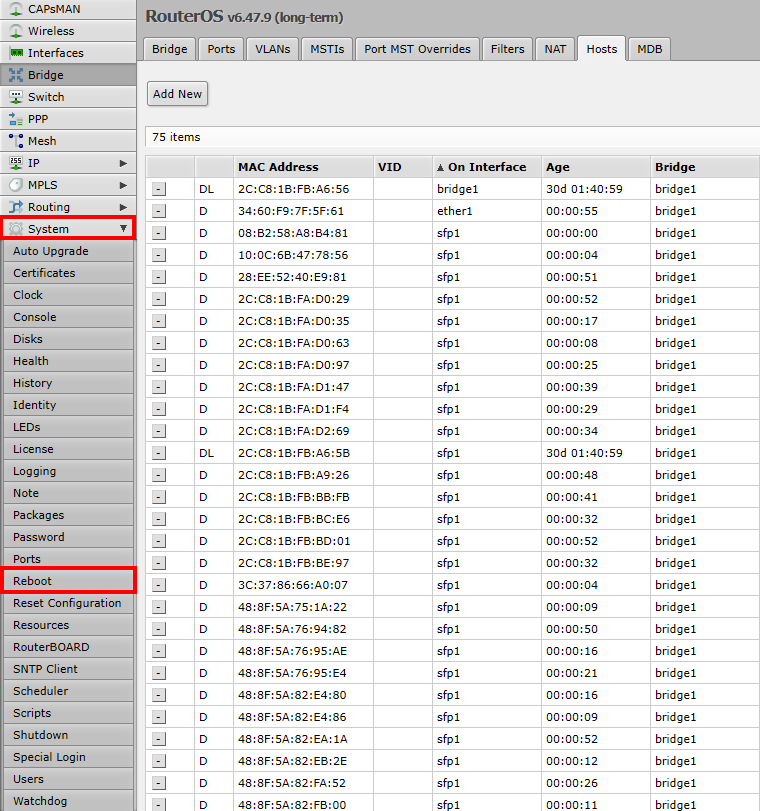Click the Bridge sidebar icon

[x=16, y=75]
